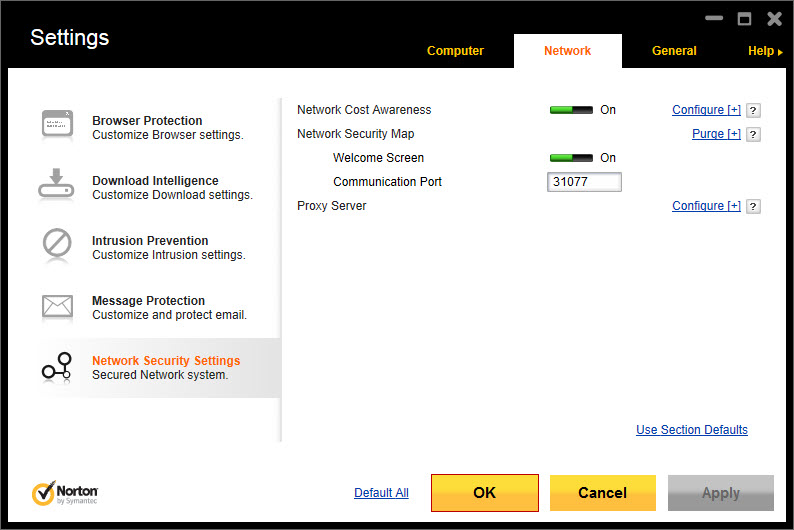Image resolution: width=794 pixels, height=530 pixels.
Task: Click Purge link for Network Security Map
Action: tap(717, 134)
